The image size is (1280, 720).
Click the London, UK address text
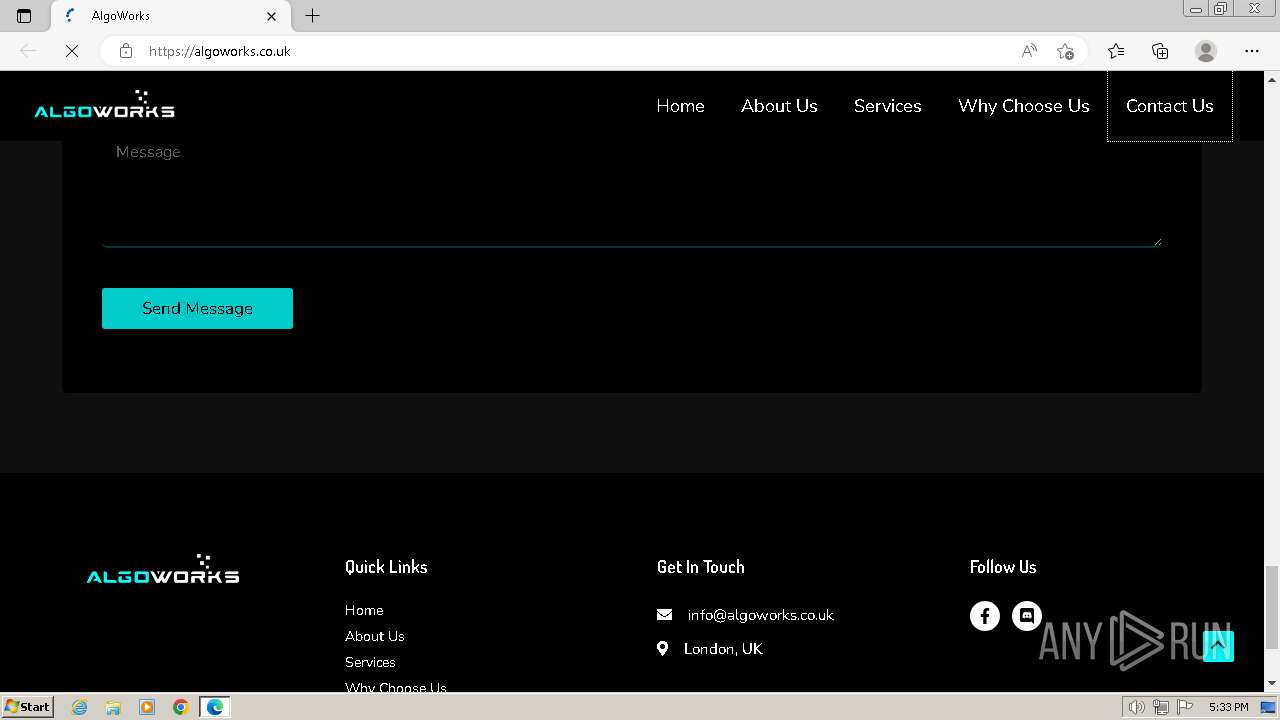point(723,649)
